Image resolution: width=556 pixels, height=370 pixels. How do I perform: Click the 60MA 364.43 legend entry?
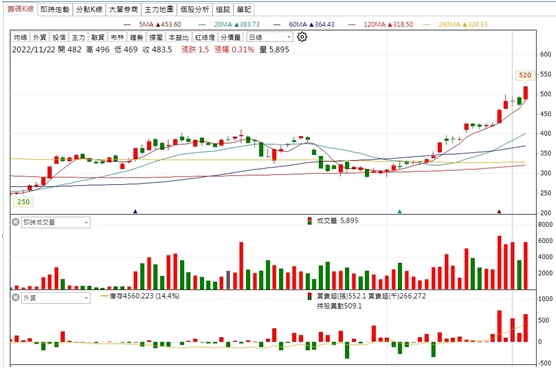(x=304, y=24)
